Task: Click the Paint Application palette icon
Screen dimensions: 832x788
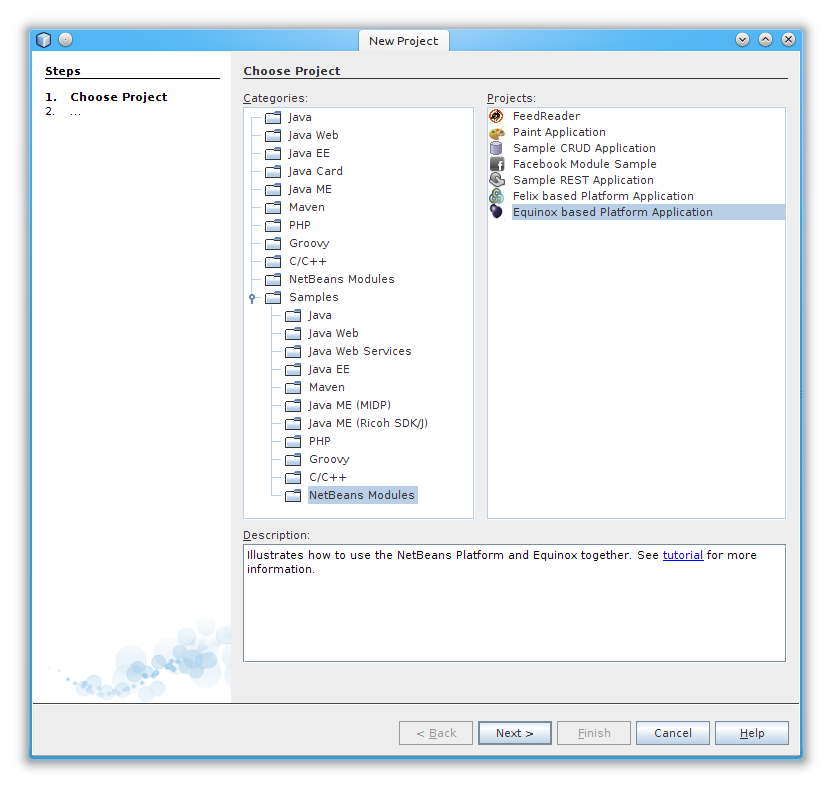Action: click(x=497, y=132)
